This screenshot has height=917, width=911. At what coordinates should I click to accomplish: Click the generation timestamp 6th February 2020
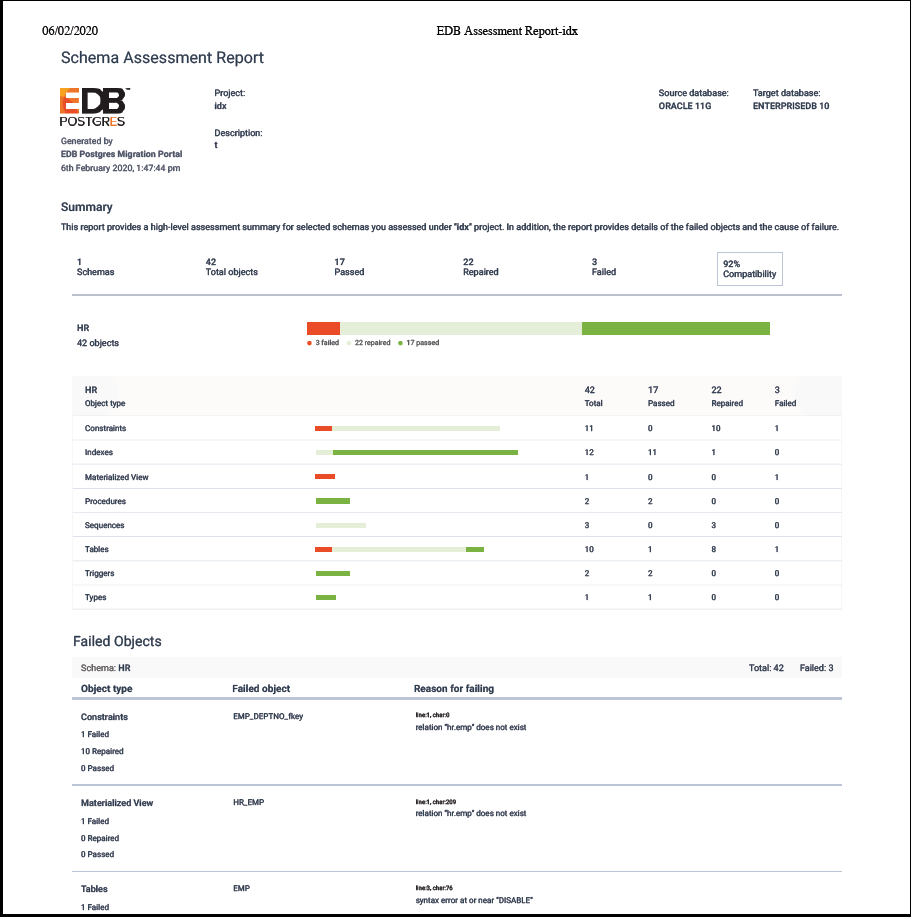pos(120,168)
